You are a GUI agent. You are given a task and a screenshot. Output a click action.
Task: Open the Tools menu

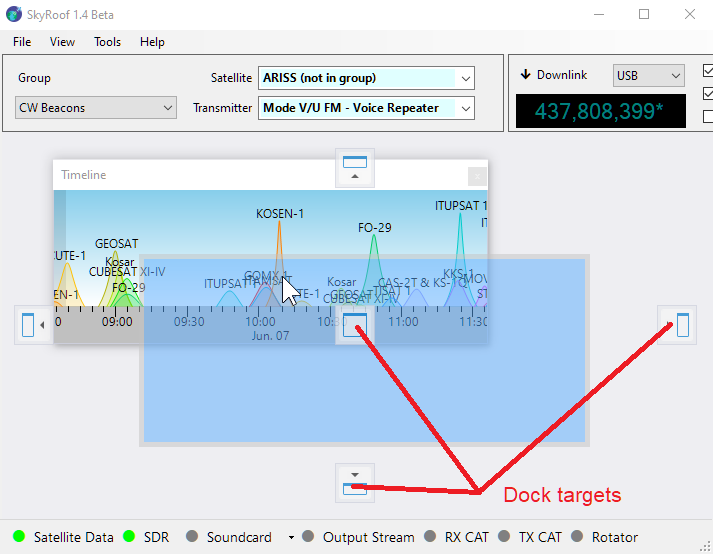(x=107, y=42)
